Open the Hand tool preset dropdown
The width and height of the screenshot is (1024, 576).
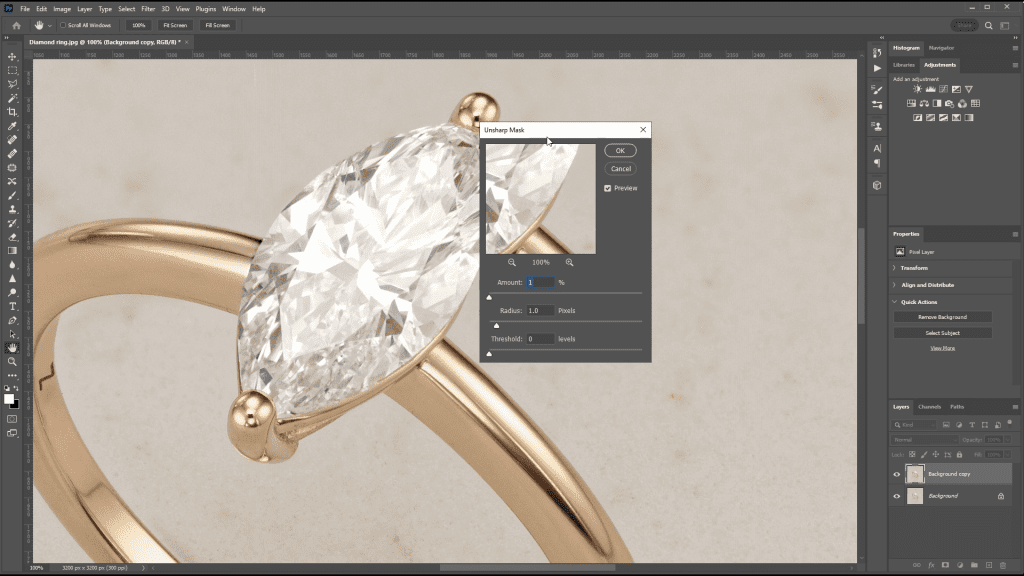pyautogui.click(x=50, y=25)
